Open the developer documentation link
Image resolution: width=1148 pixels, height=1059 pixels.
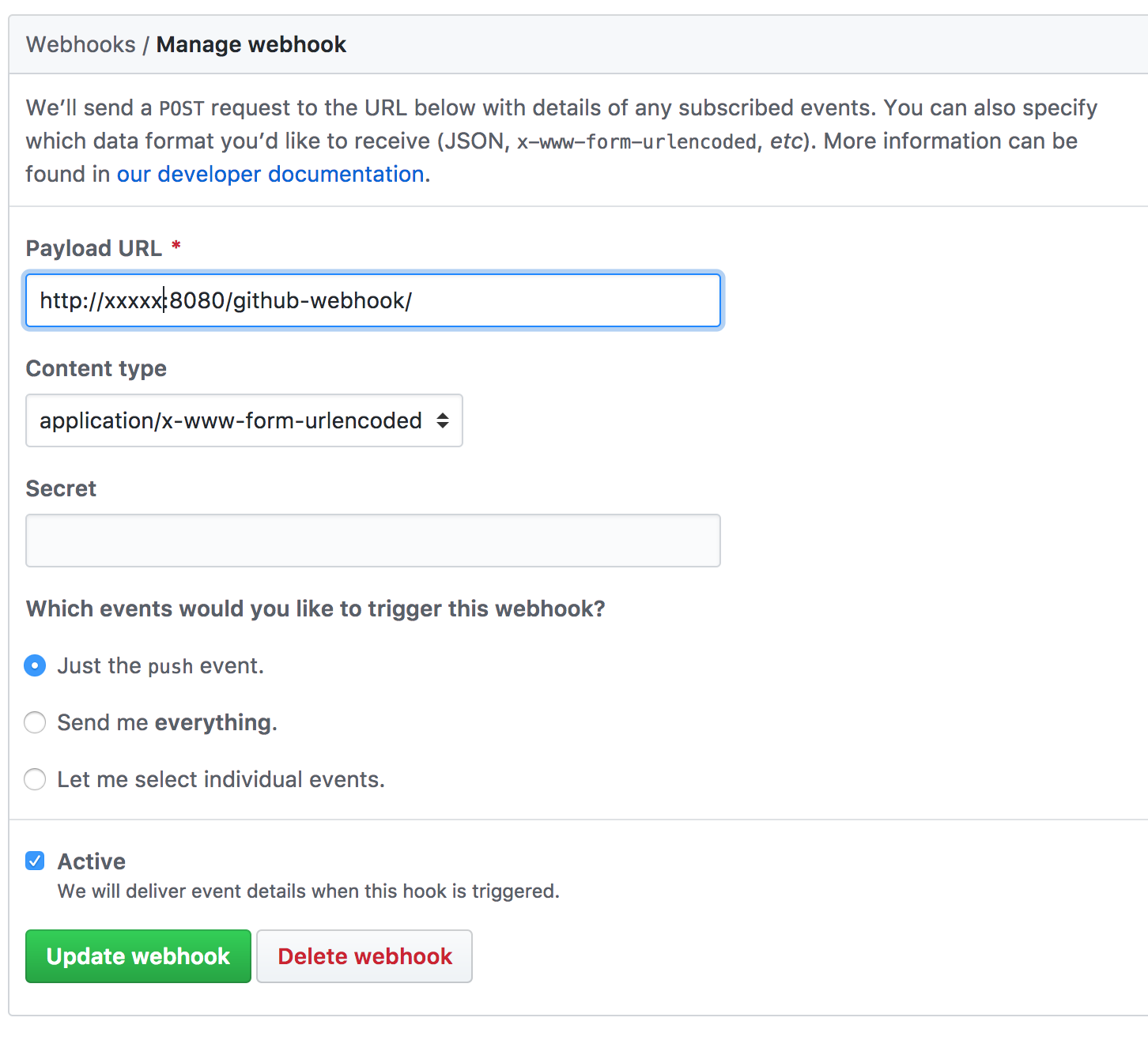[x=270, y=174]
